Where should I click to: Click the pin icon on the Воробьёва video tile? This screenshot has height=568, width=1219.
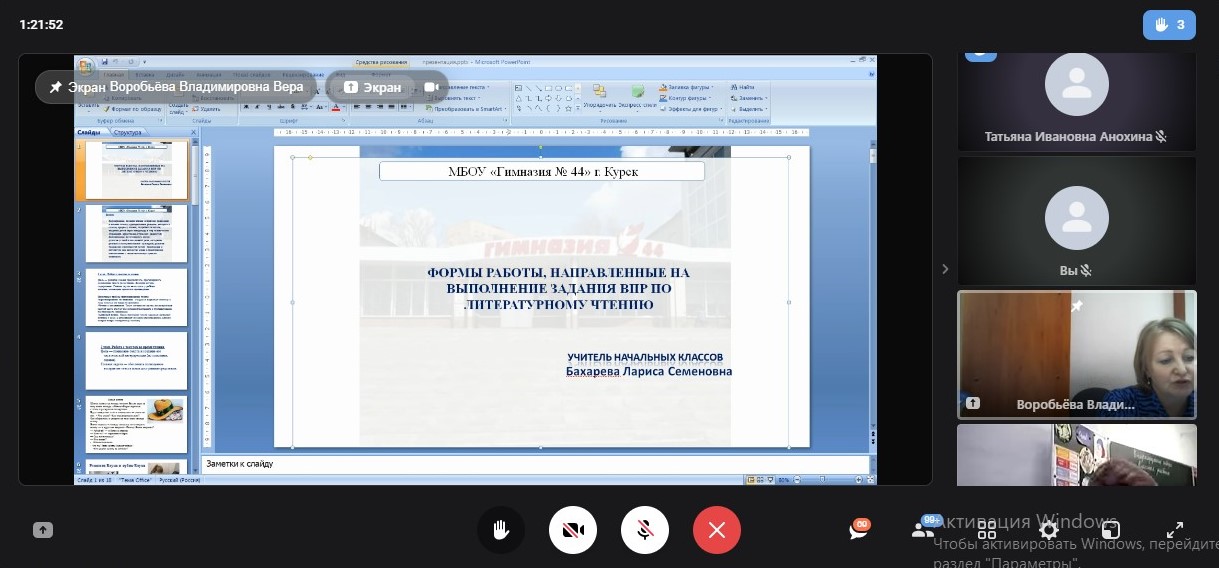click(x=1076, y=306)
